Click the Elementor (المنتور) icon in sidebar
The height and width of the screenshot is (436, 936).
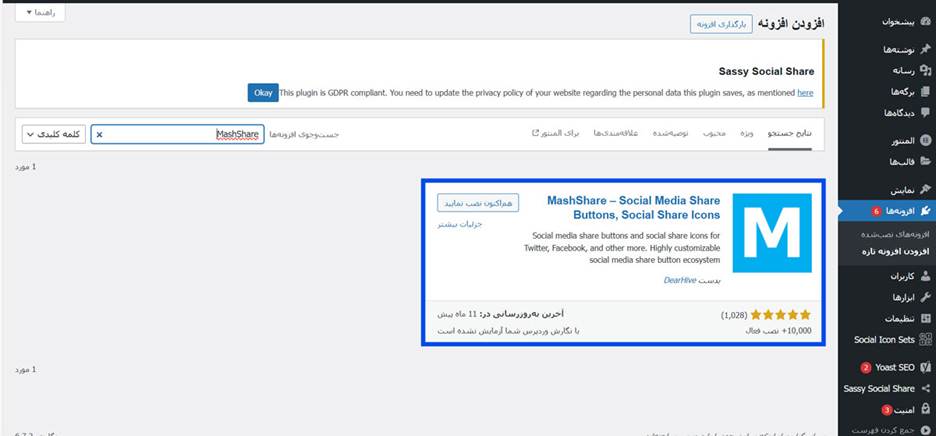coord(925,141)
